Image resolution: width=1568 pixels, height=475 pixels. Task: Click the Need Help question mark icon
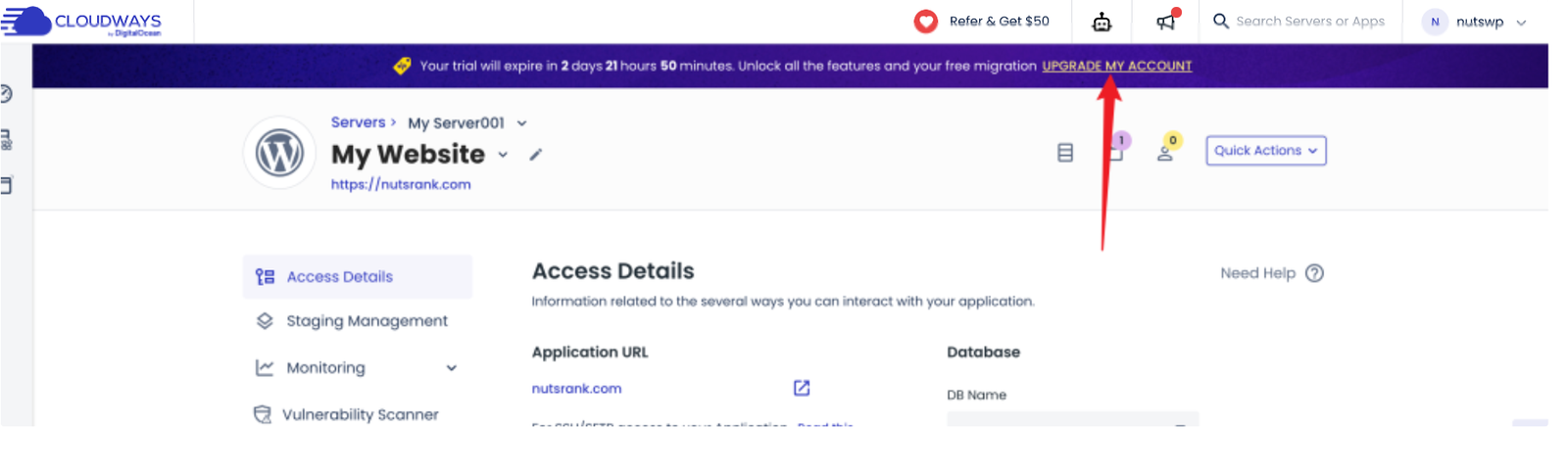(1314, 273)
